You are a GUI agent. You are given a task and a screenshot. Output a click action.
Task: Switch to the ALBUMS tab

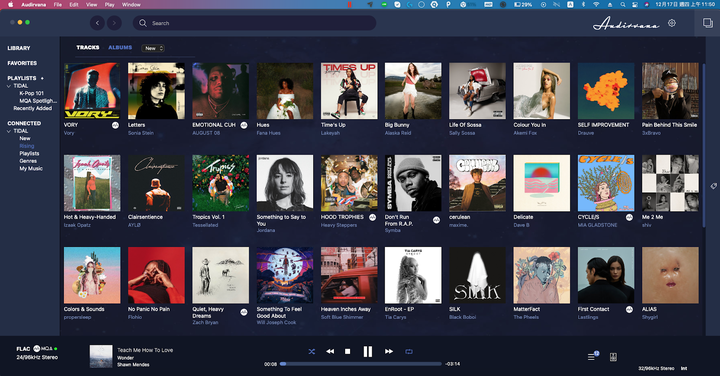(x=120, y=47)
